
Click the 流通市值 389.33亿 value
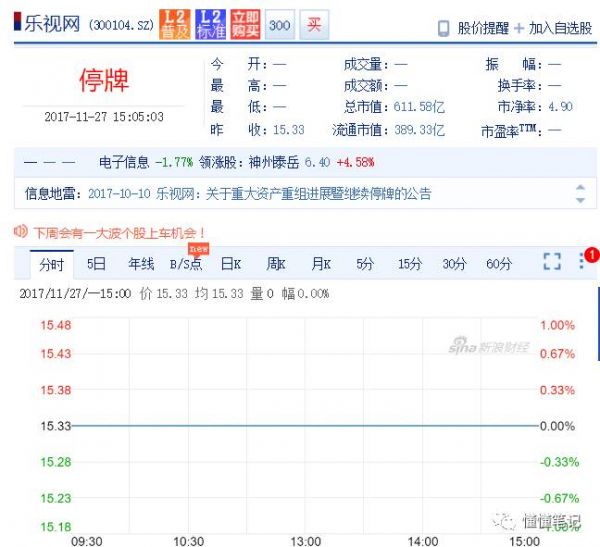[x=419, y=130]
